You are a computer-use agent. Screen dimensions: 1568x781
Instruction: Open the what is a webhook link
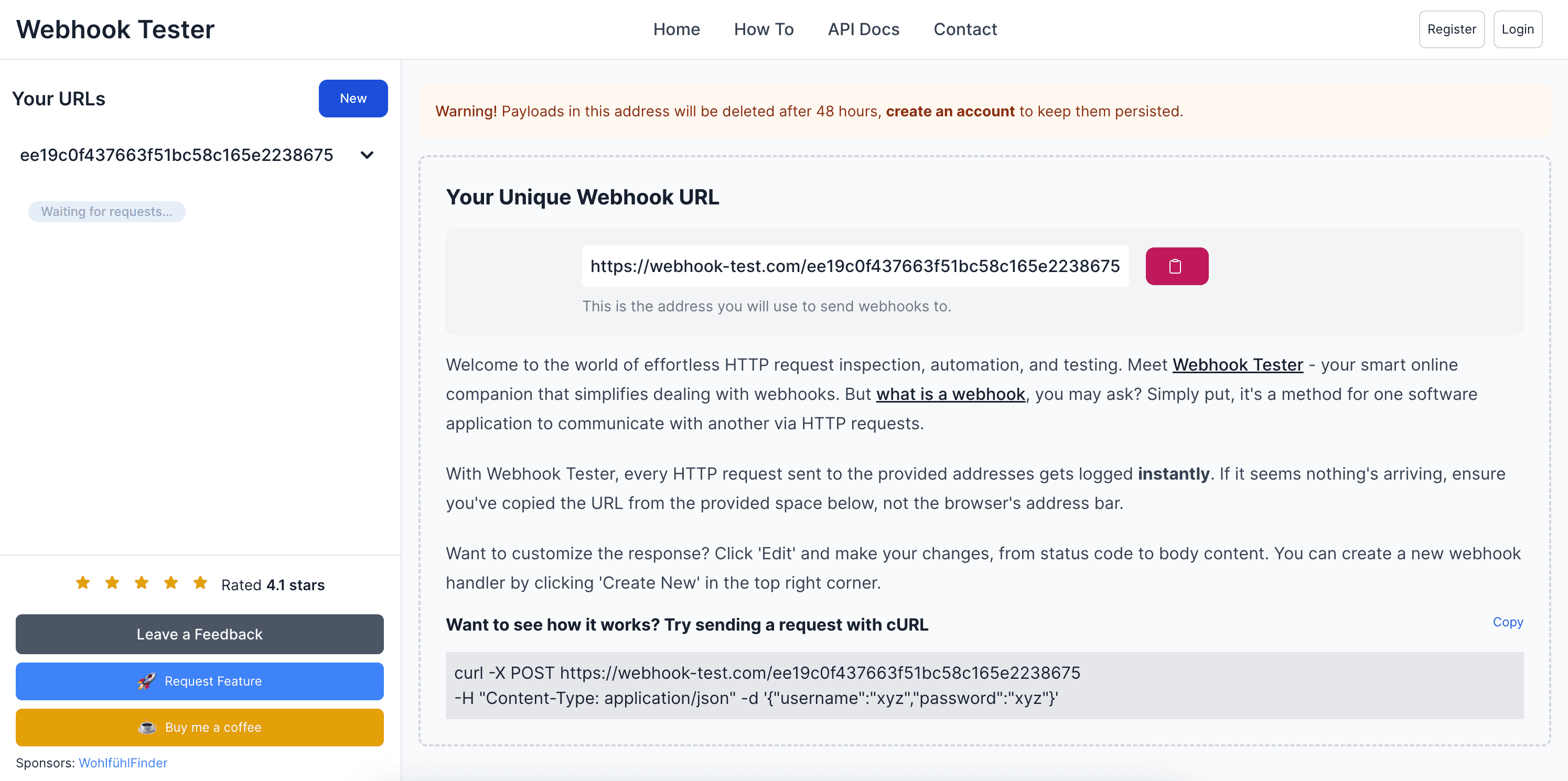pyautogui.click(x=950, y=394)
